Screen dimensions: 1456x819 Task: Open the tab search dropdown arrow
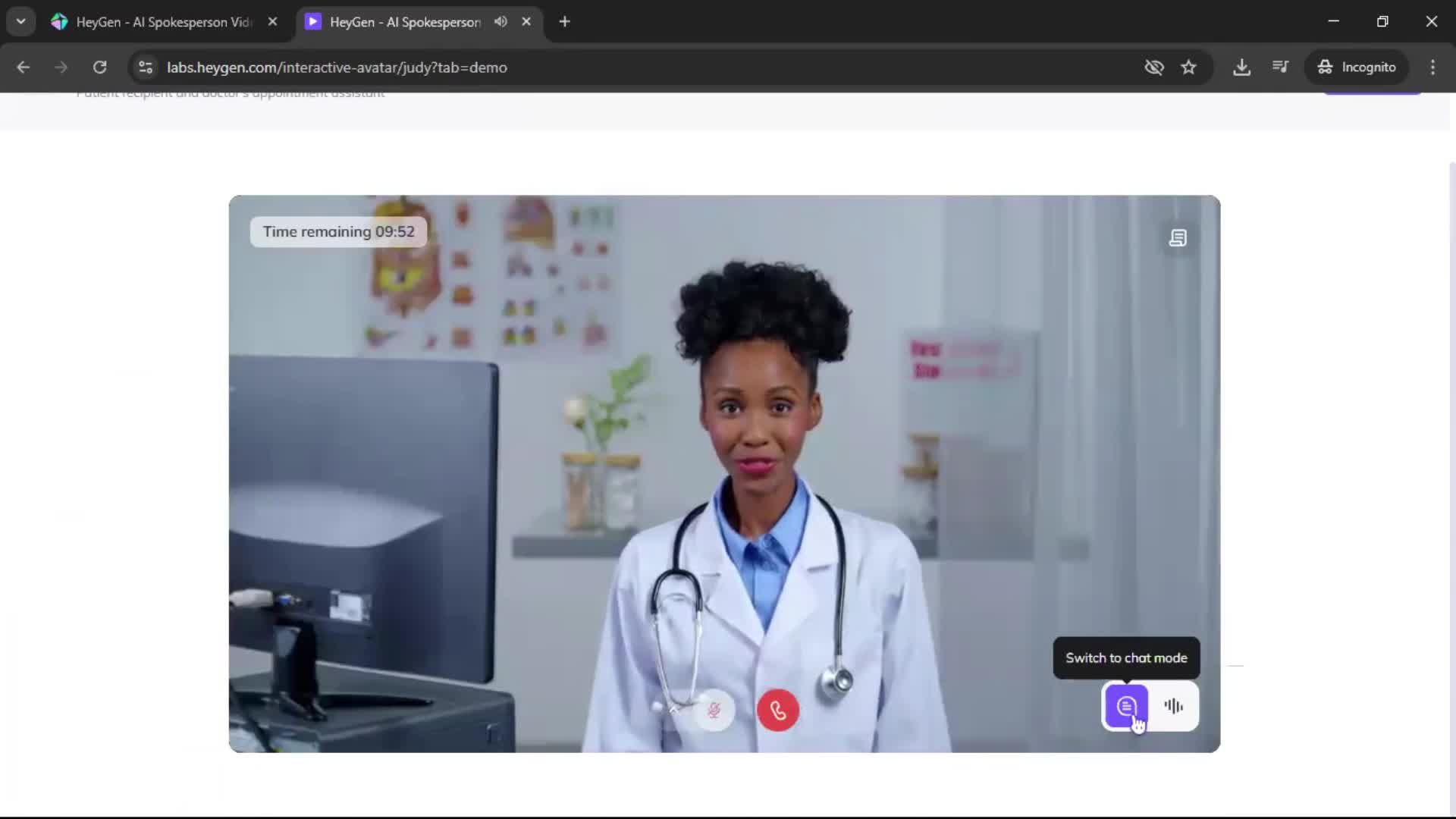[x=20, y=22]
